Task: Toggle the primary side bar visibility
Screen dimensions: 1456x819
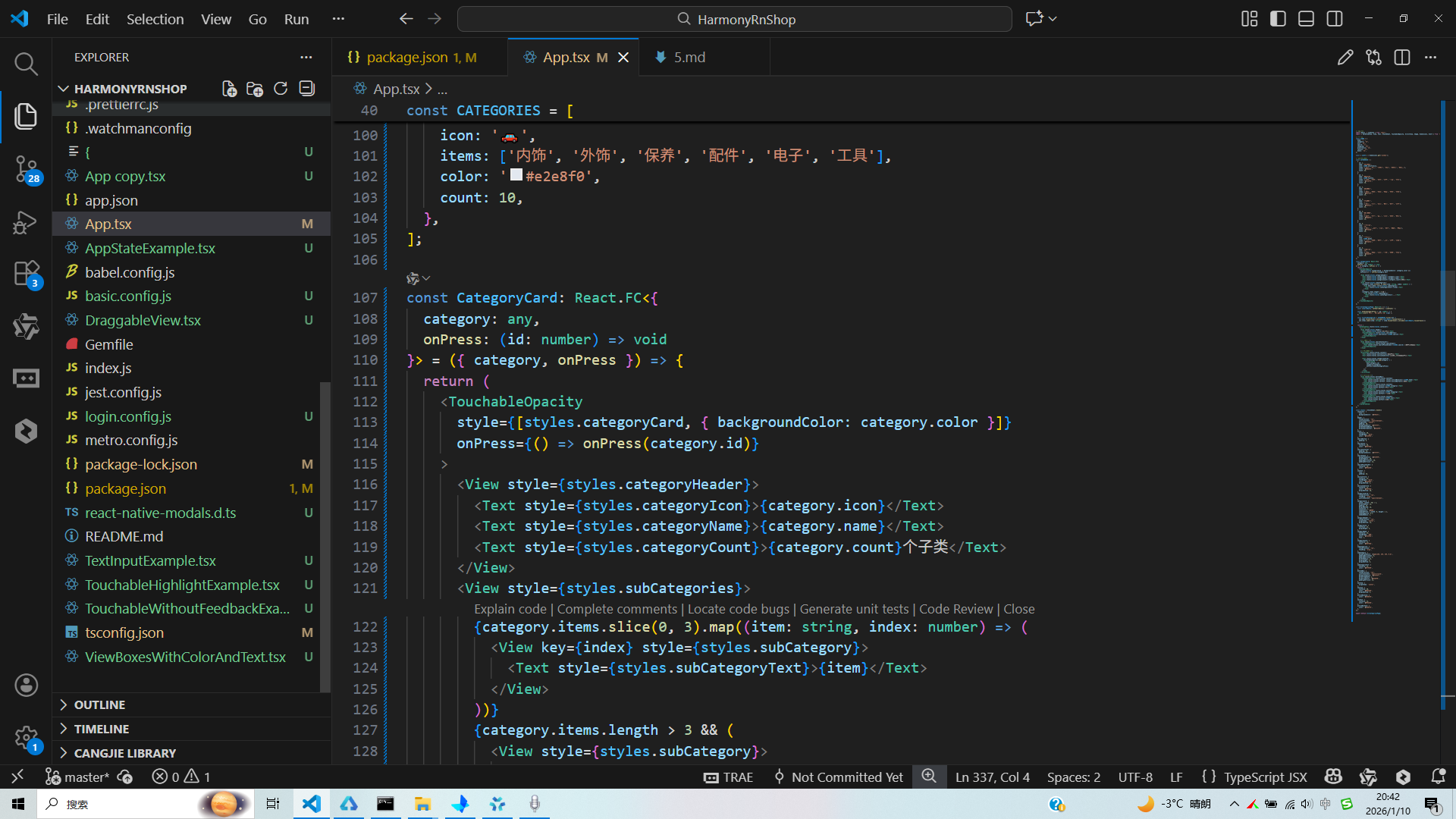Action: tap(1278, 19)
